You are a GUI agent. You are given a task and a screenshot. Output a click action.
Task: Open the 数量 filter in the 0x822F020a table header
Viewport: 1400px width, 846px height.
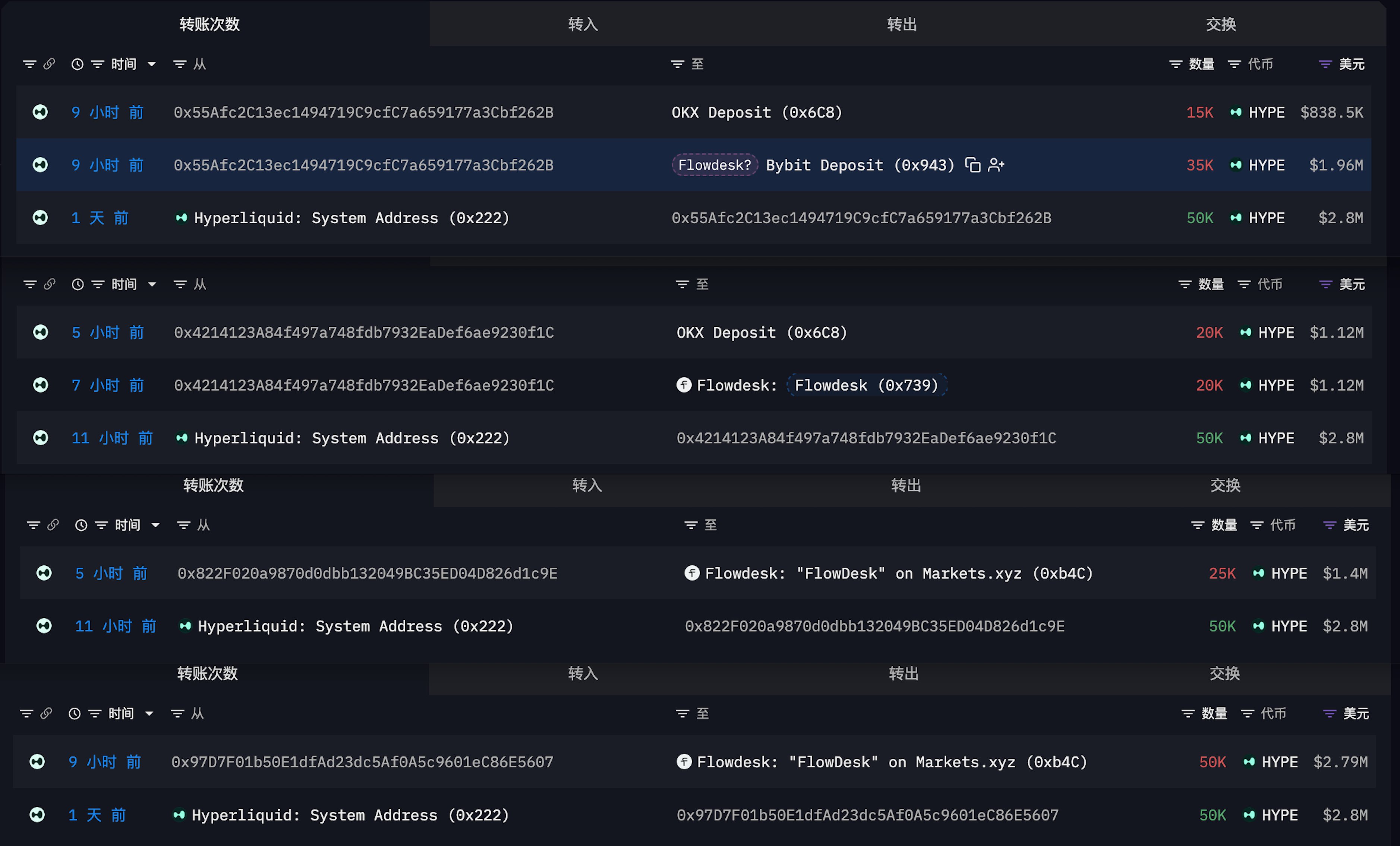click(x=1198, y=525)
